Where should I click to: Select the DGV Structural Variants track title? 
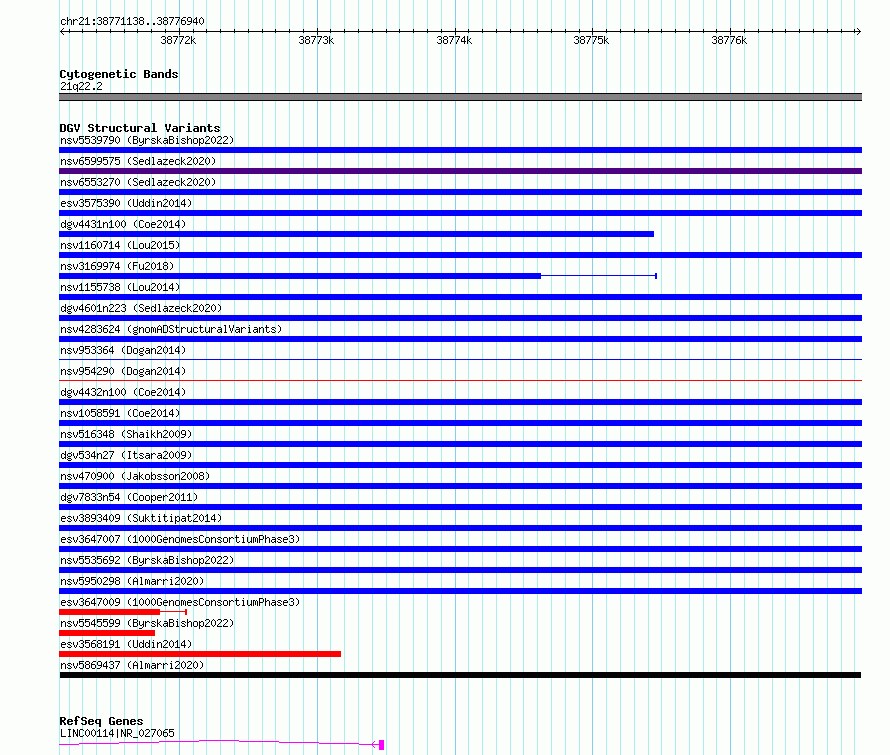(140, 128)
